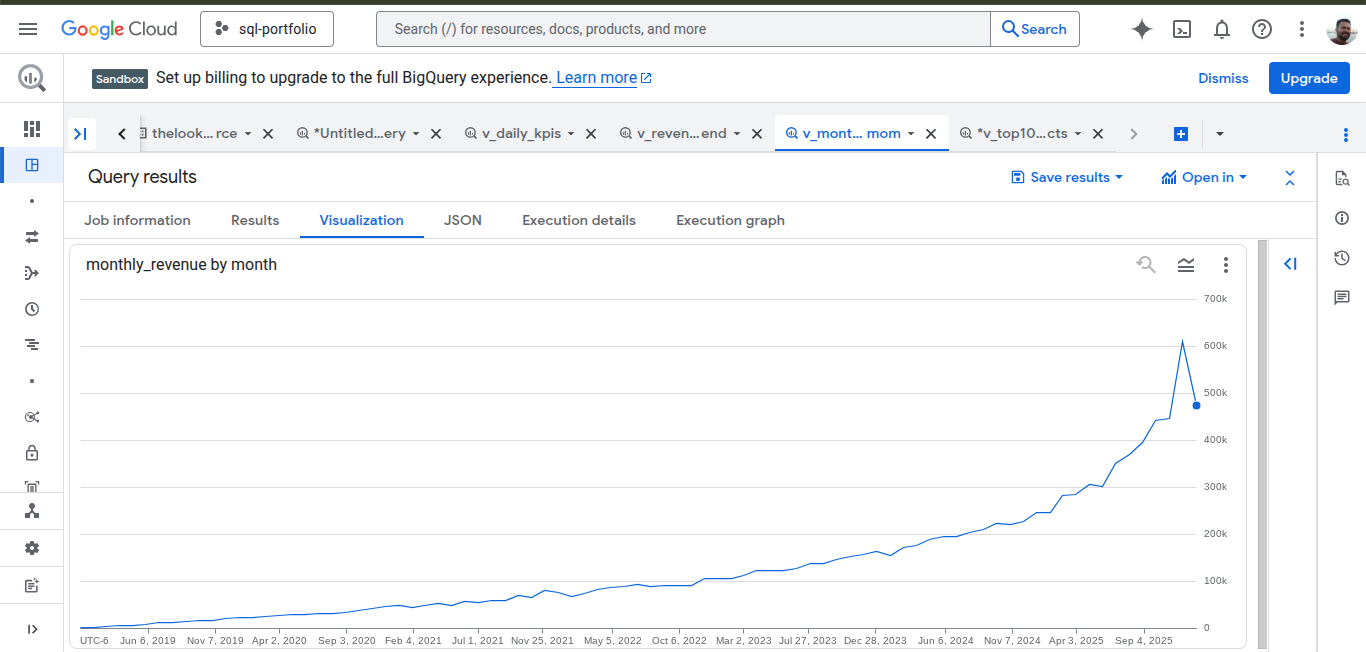Switch to the Job information tab
The image size is (1366, 652).
(x=137, y=220)
